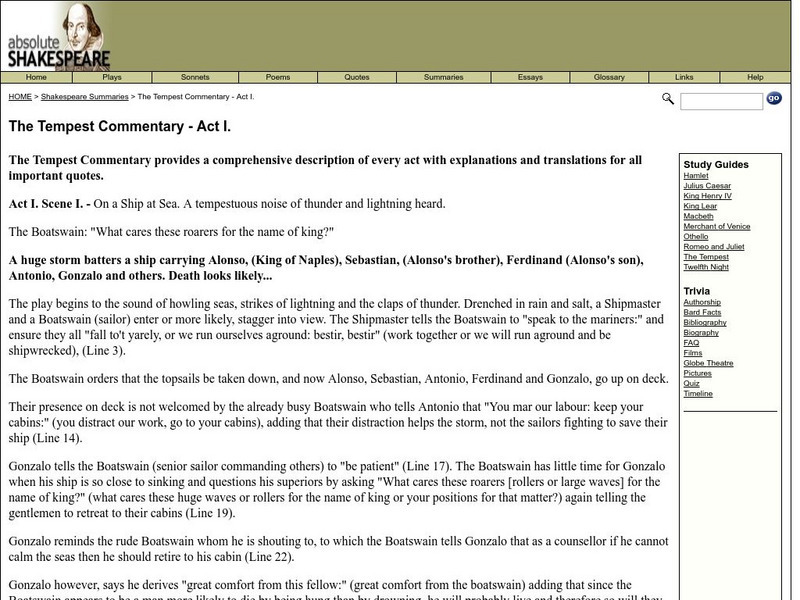Open the Globe Theatre trivia link

(x=708, y=361)
